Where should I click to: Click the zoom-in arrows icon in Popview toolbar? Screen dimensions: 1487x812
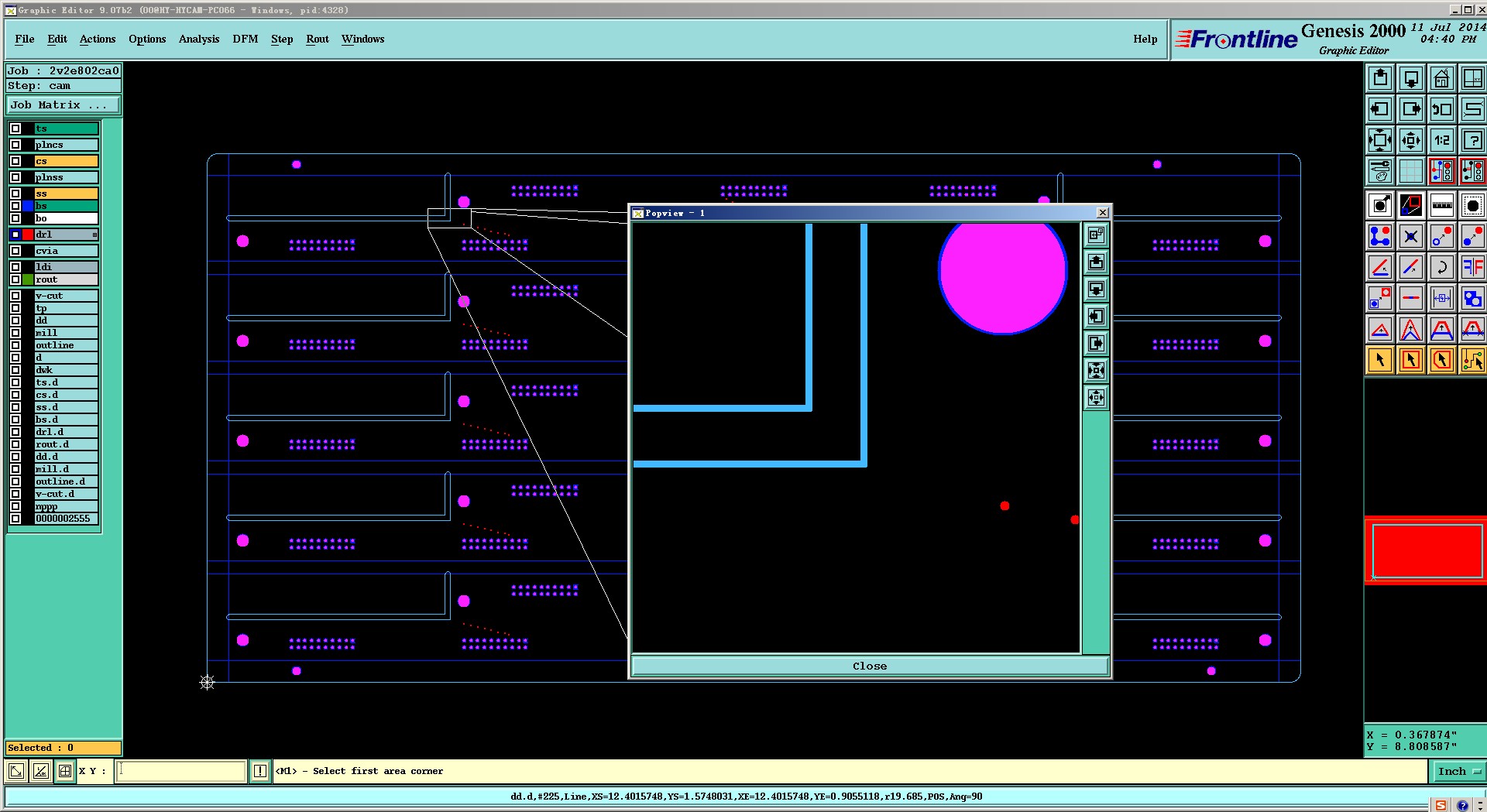[1096, 370]
